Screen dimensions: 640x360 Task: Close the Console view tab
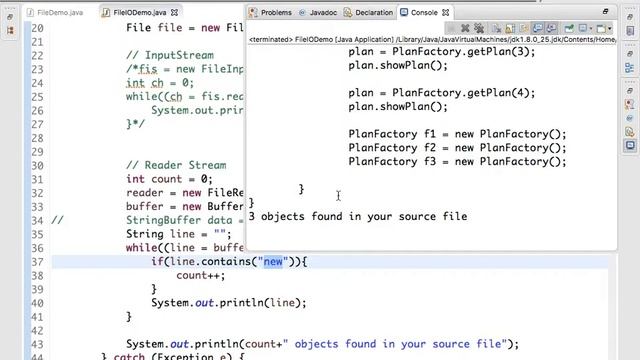point(446,13)
